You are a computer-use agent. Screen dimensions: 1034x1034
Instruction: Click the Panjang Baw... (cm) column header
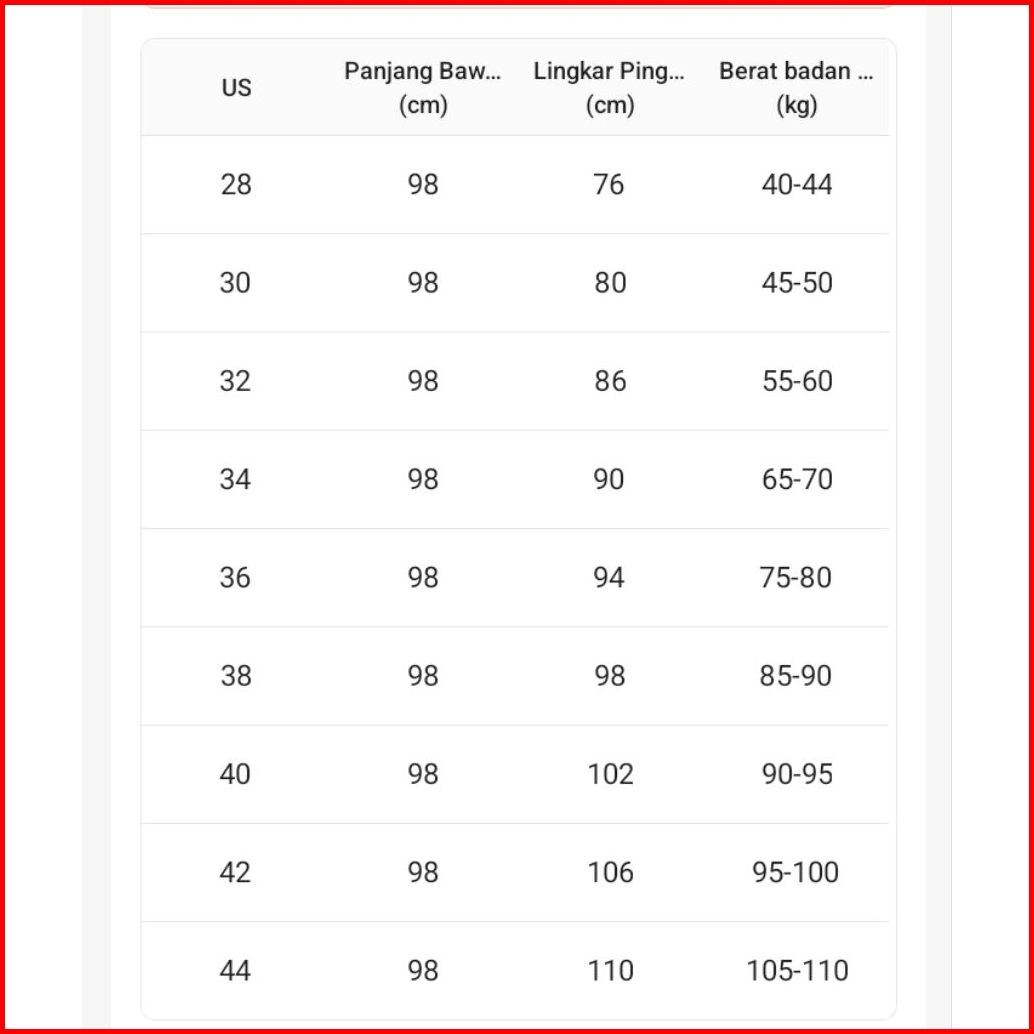[x=422, y=88]
